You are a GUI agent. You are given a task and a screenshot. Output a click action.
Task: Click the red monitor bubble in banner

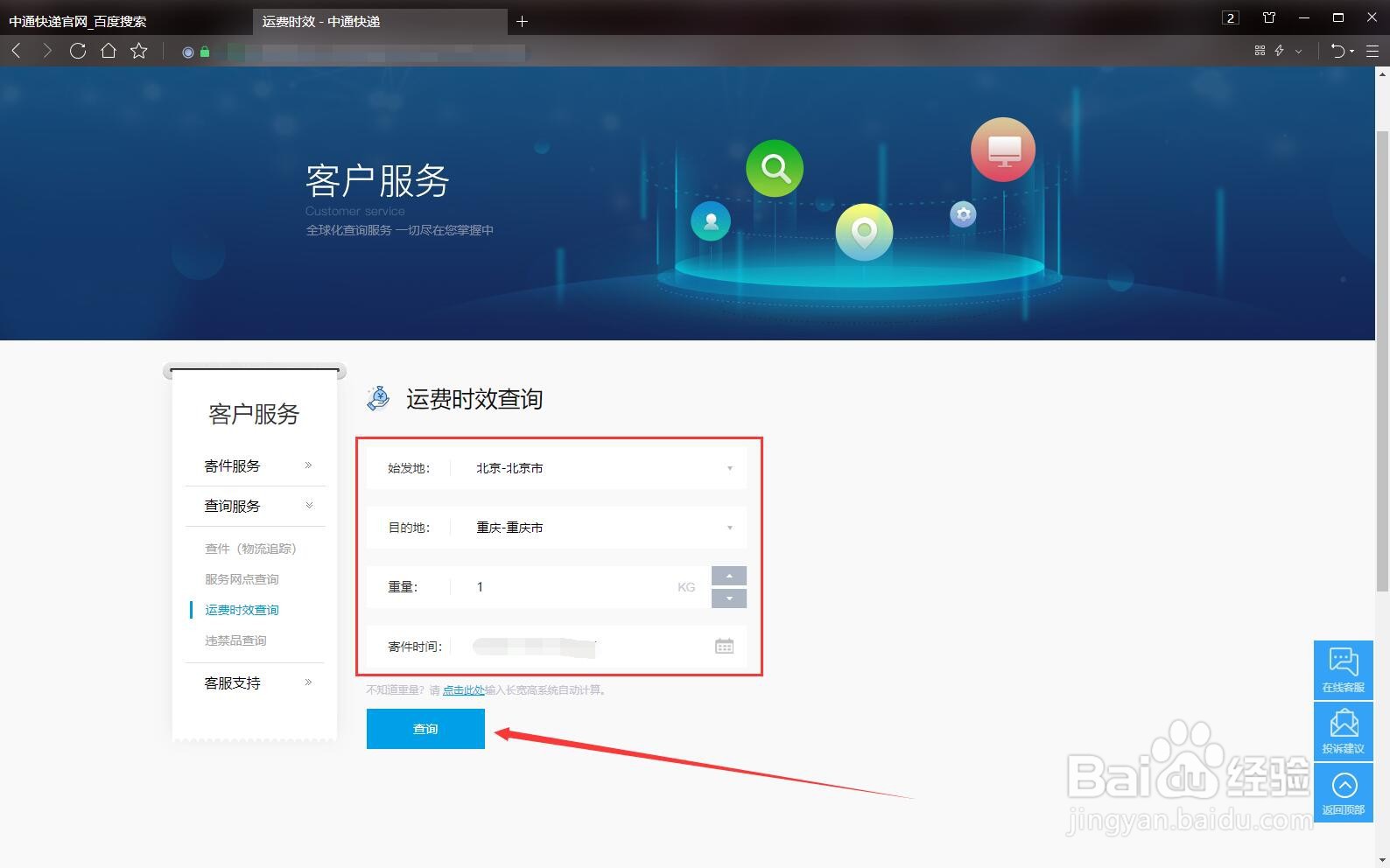click(x=1003, y=150)
